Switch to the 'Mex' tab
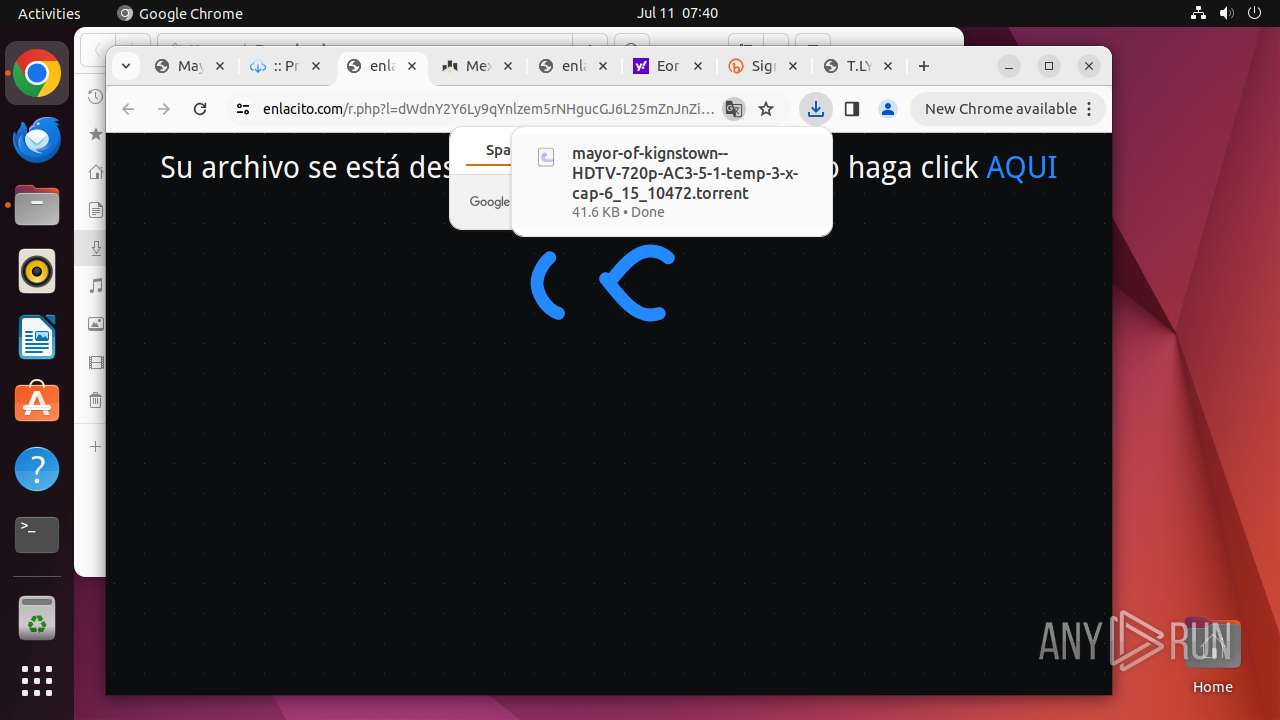The height and width of the screenshot is (720, 1280). point(478,66)
